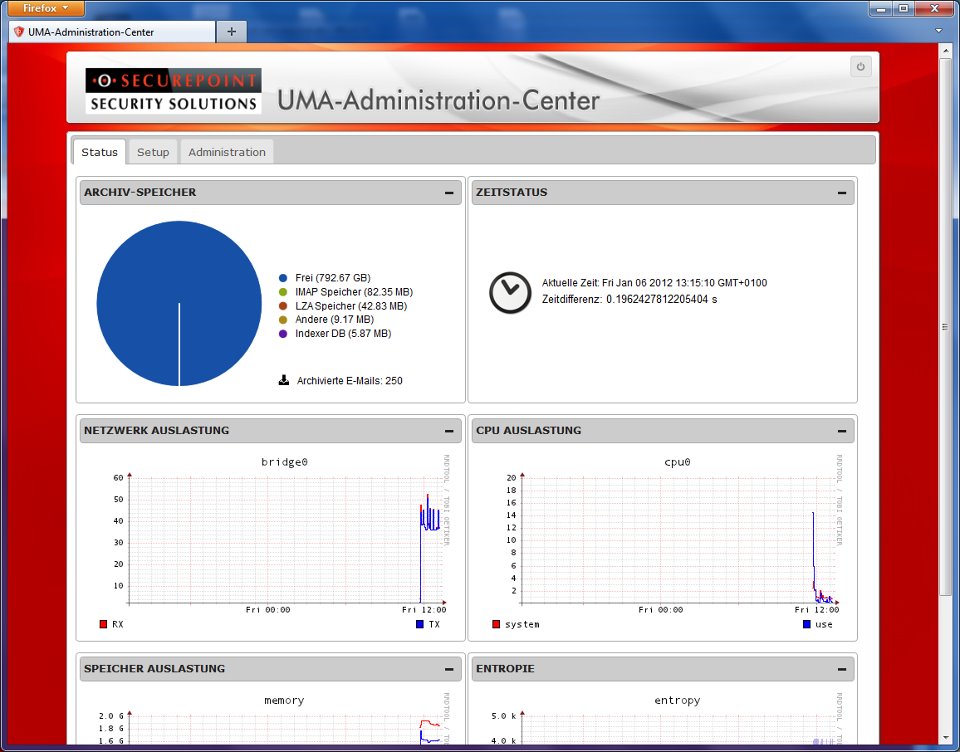
Task: Click the 'LZA Speicher (42.83 MB)' legend text
Action: point(351,306)
